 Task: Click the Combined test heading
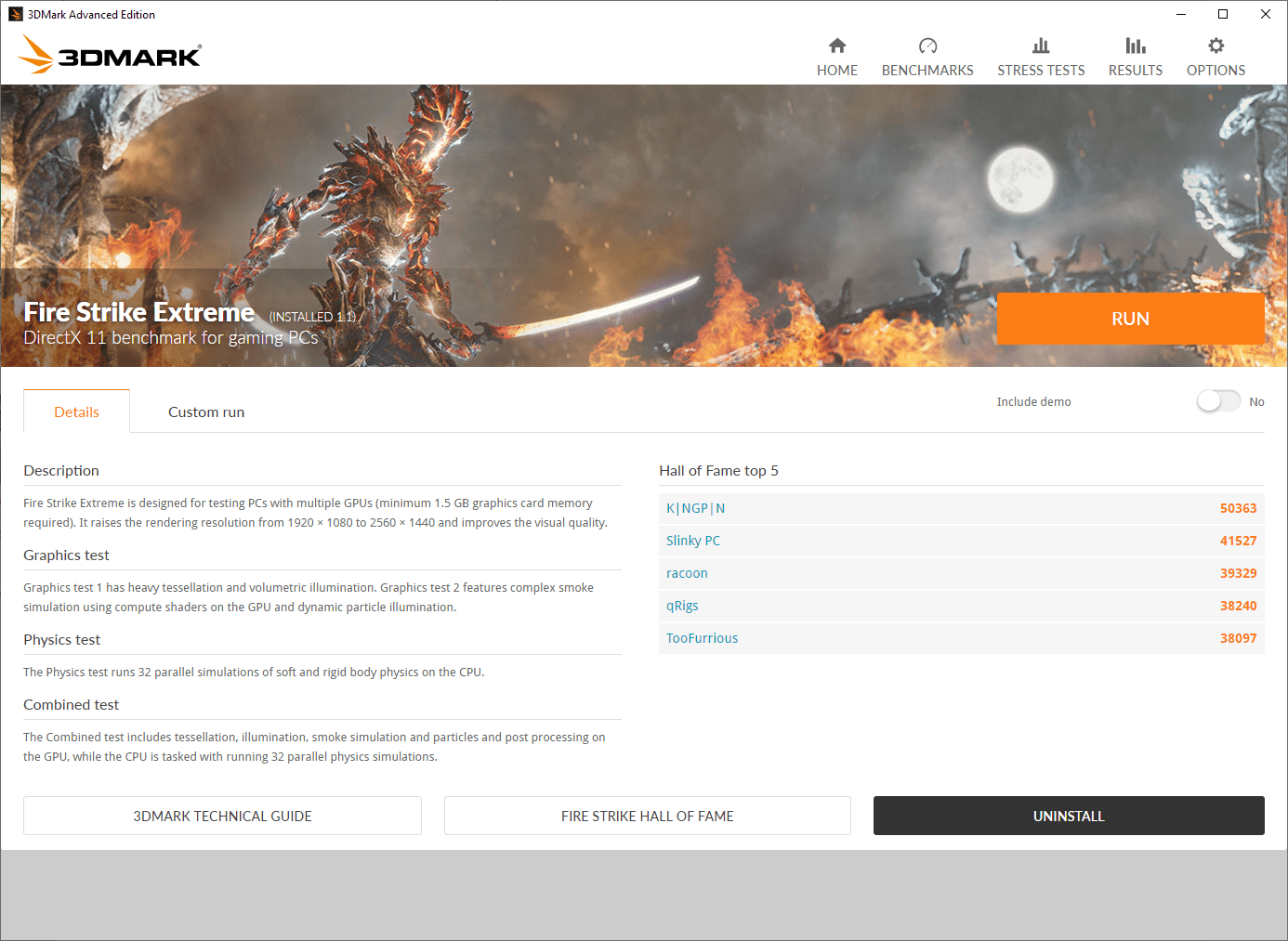coord(71,705)
